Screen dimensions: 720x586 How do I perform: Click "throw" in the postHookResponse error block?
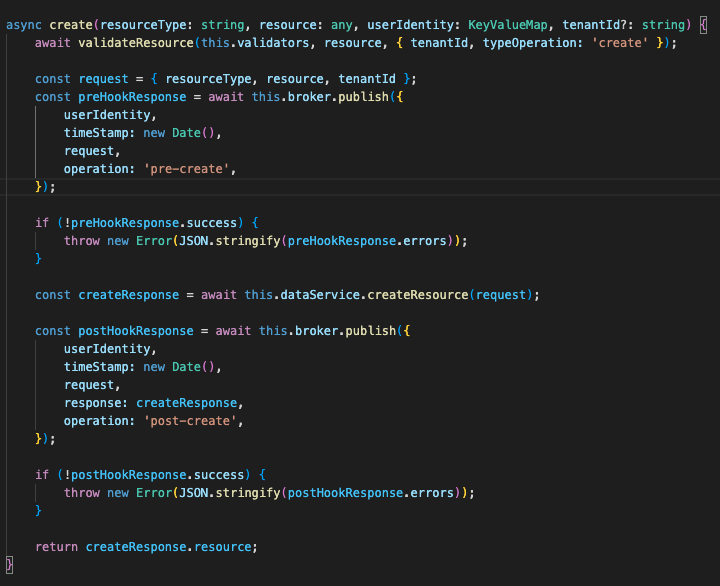(x=82, y=493)
